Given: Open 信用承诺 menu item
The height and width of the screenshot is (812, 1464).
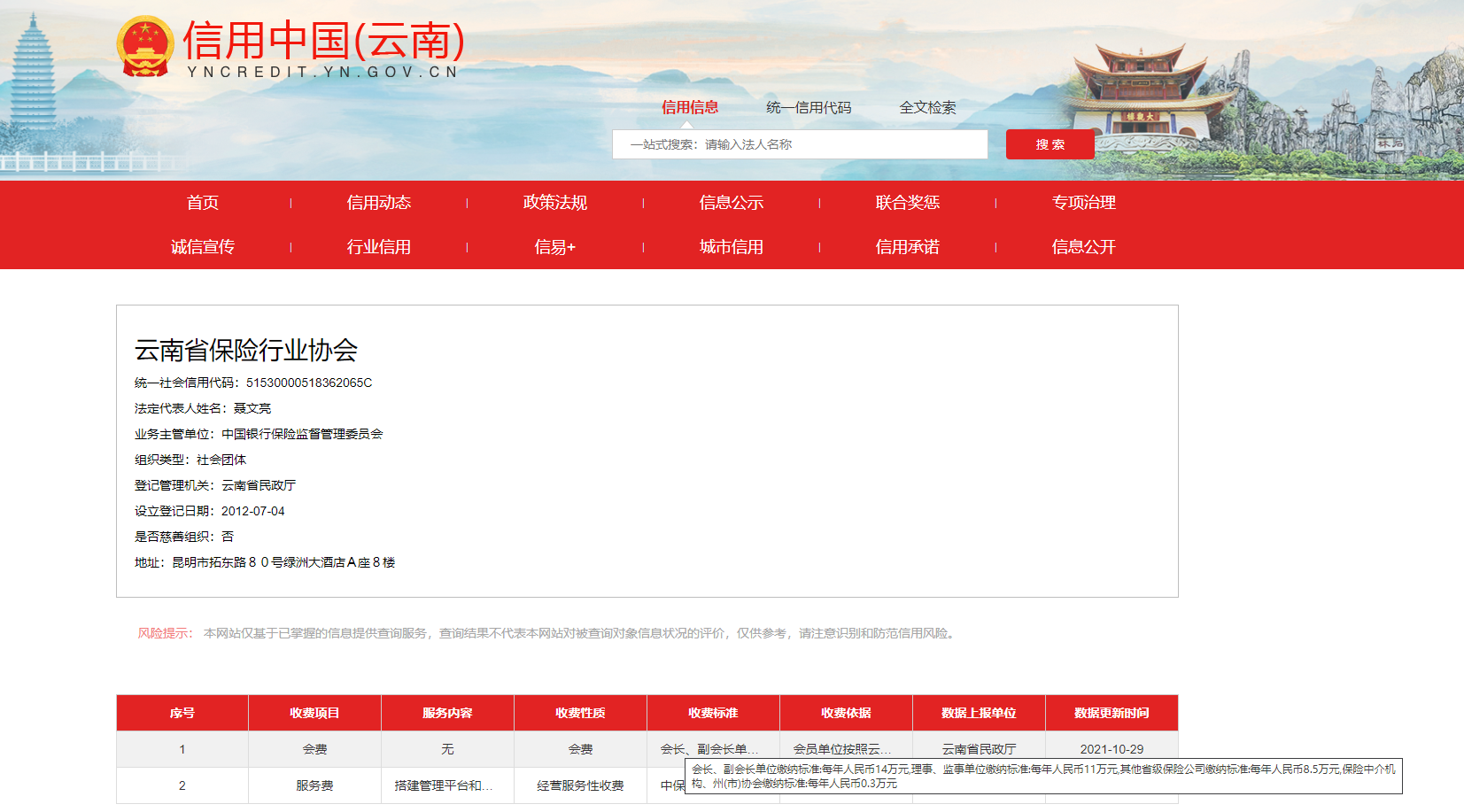Looking at the screenshot, I should pos(908,247).
